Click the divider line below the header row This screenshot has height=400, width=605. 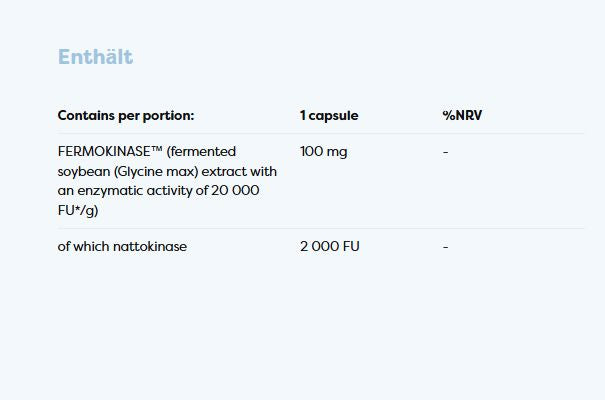click(320, 134)
